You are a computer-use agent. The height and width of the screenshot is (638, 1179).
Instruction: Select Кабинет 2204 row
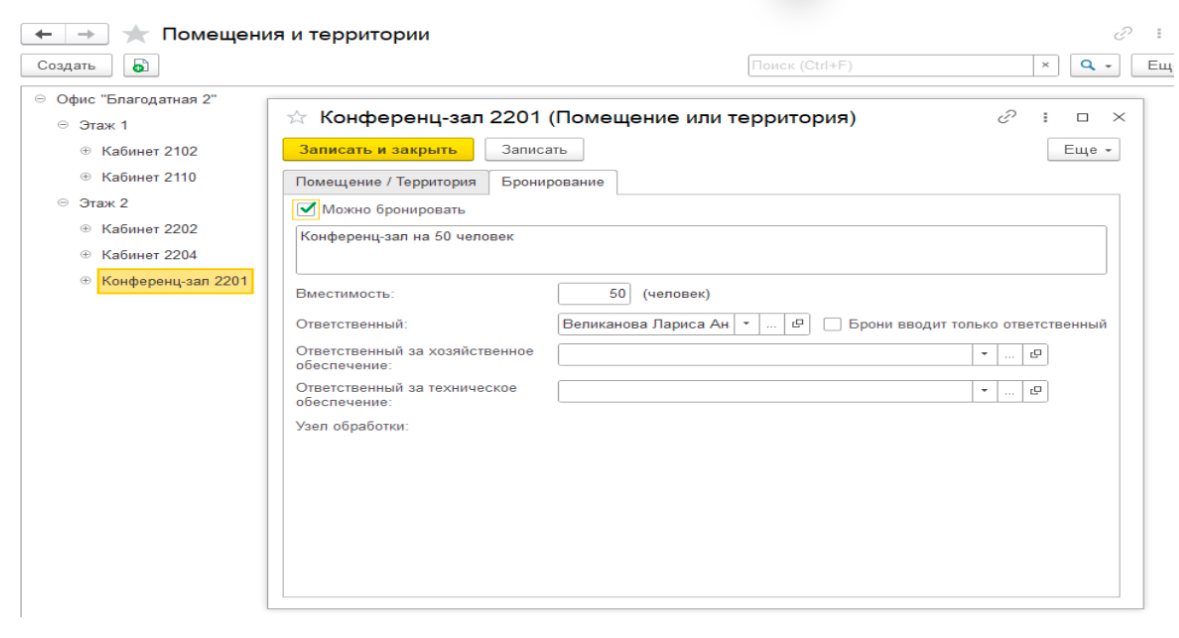tap(149, 255)
